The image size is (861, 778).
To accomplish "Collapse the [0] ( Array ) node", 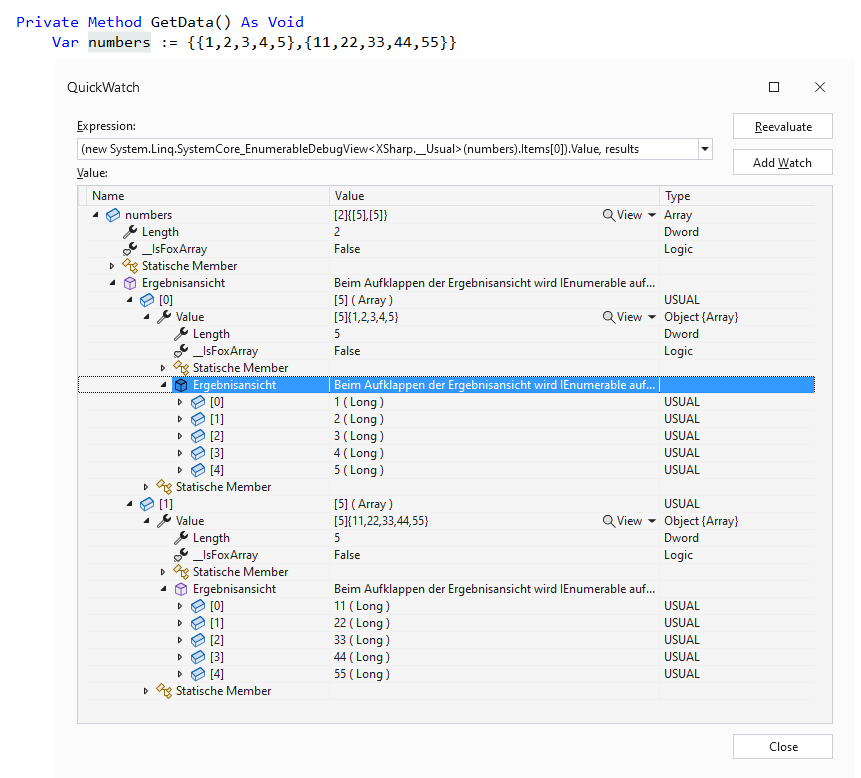I will point(130,300).
